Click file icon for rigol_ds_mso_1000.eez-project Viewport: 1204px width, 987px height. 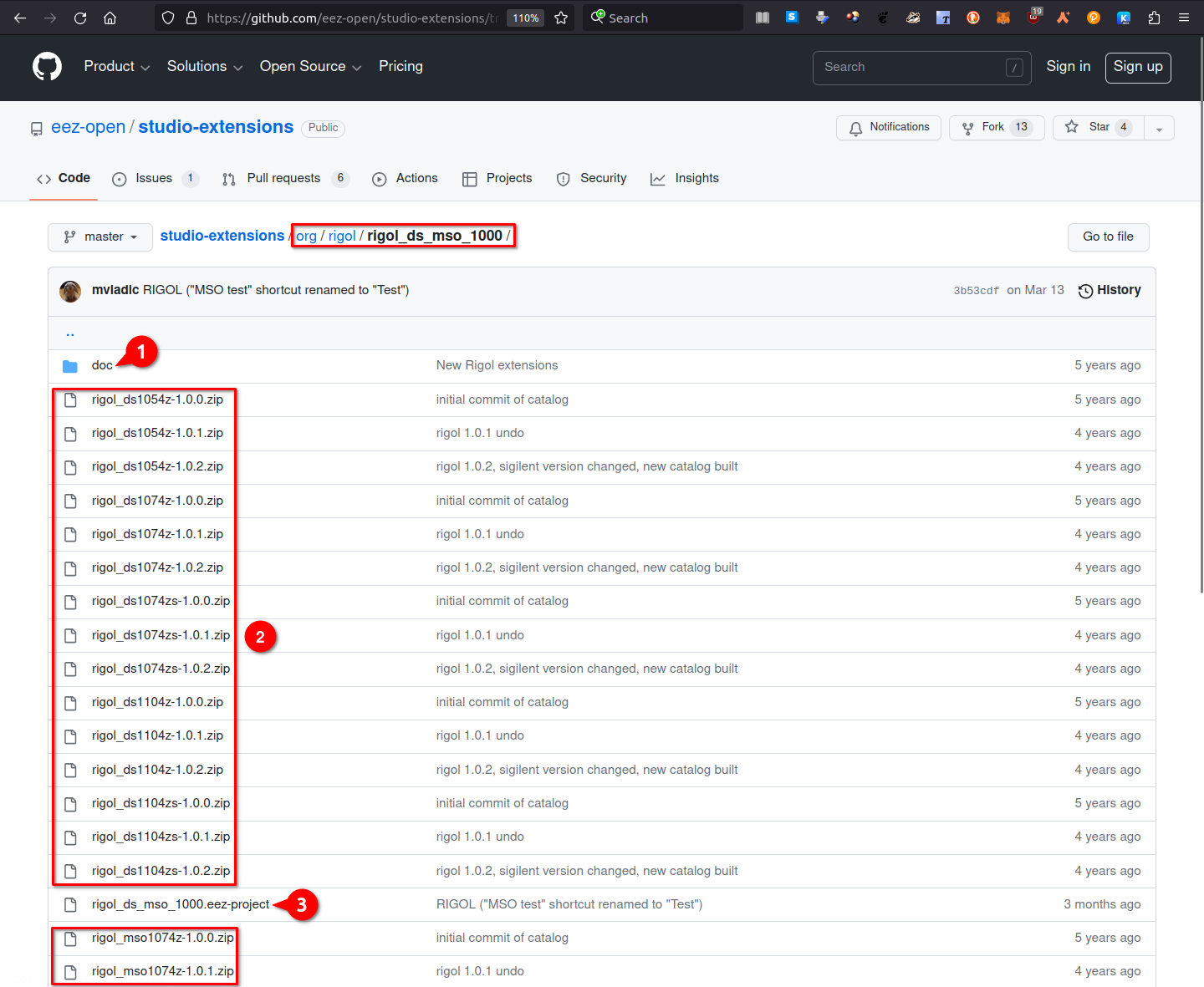(x=70, y=904)
